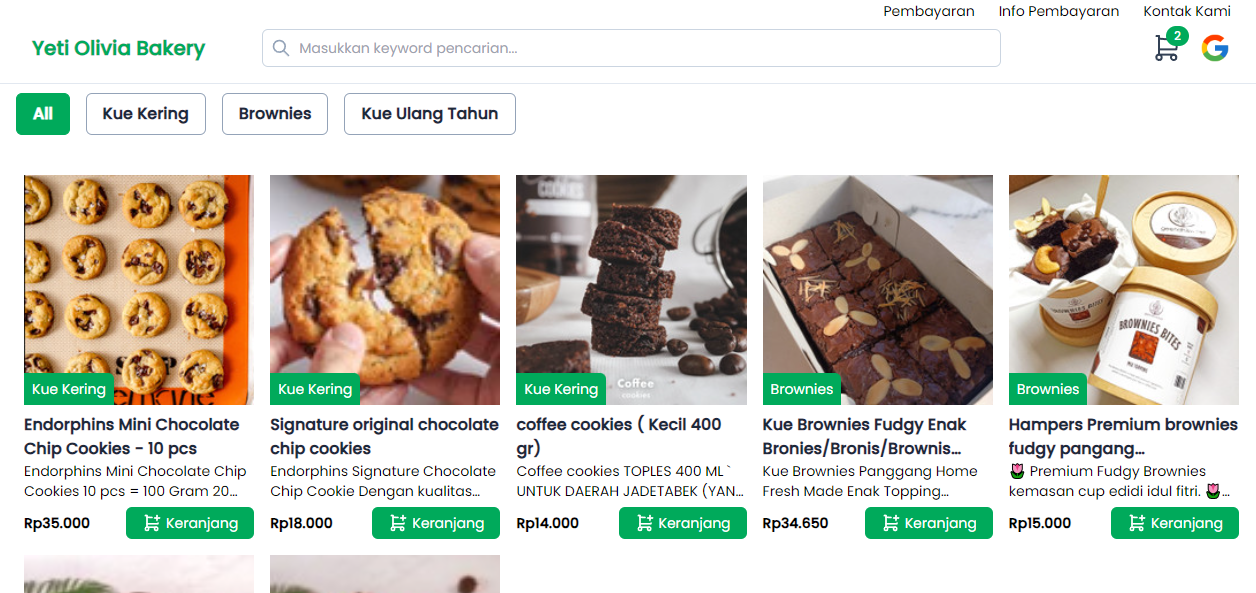
Task: View the Hampers Premium brownies photo
Action: pyautogui.click(x=1124, y=280)
